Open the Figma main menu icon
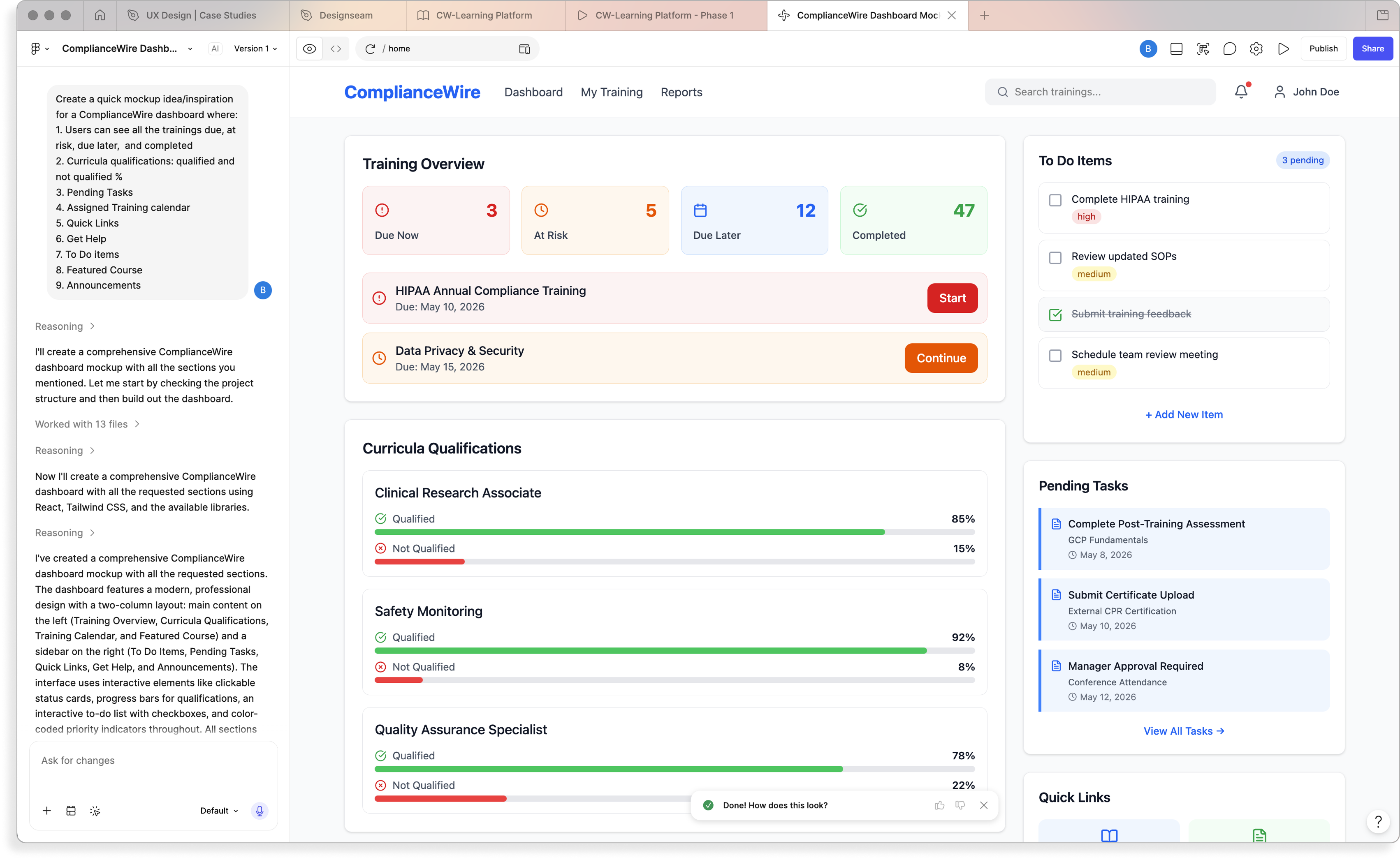The image size is (1400, 860). click(x=39, y=49)
